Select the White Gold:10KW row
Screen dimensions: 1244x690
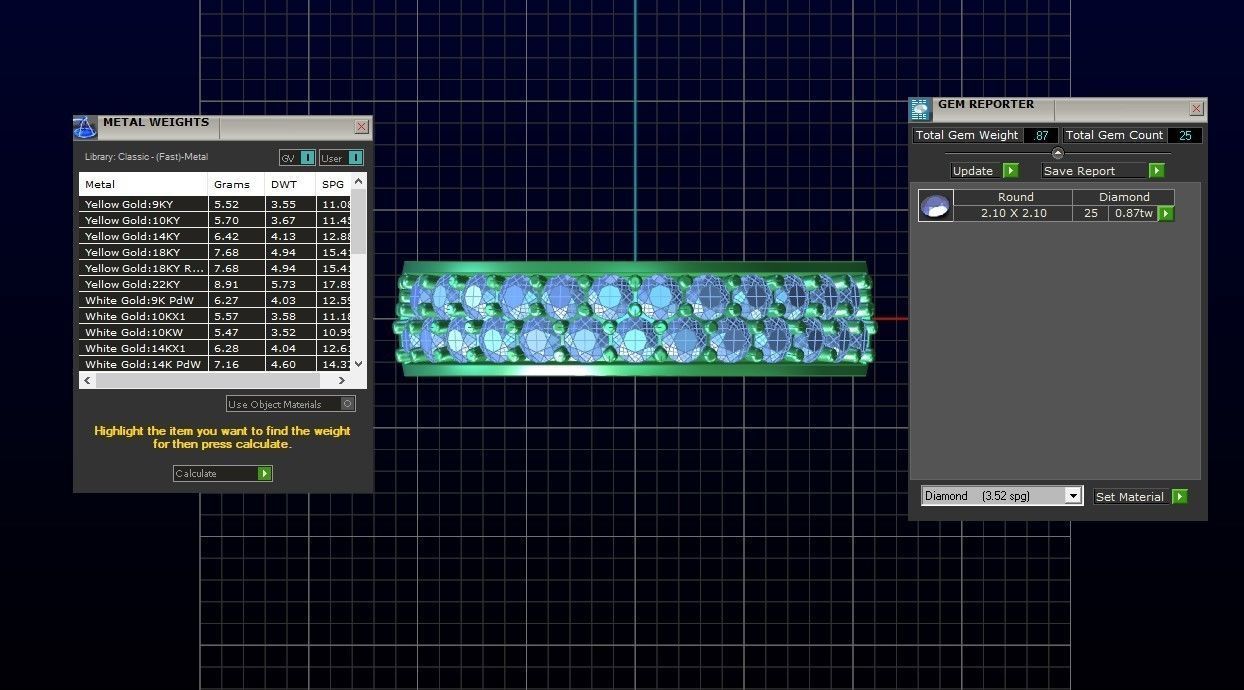[x=215, y=332]
